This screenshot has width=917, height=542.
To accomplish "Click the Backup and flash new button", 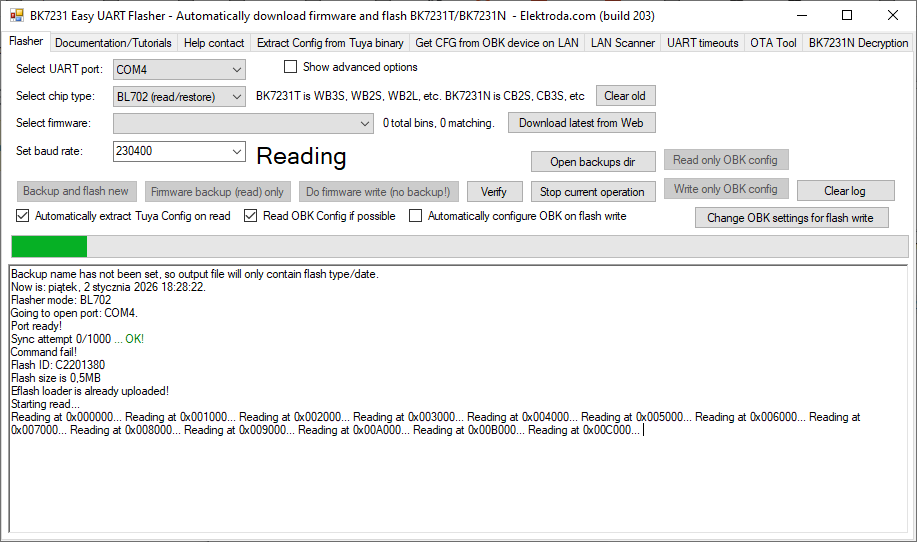I will pos(76,191).
